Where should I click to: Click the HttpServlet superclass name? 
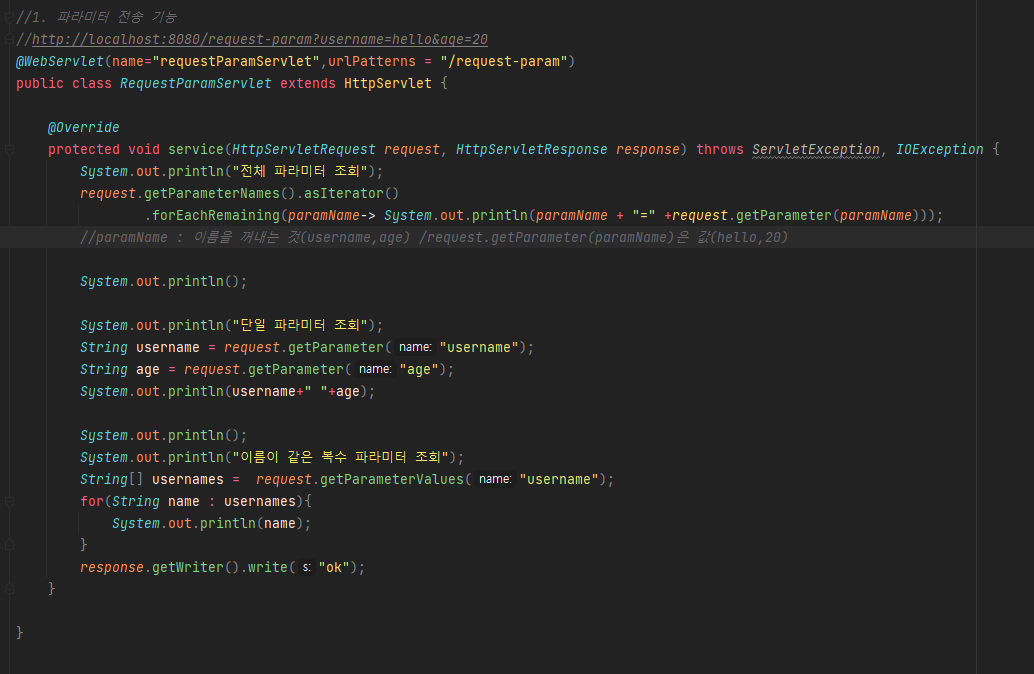[x=387, y=84]
